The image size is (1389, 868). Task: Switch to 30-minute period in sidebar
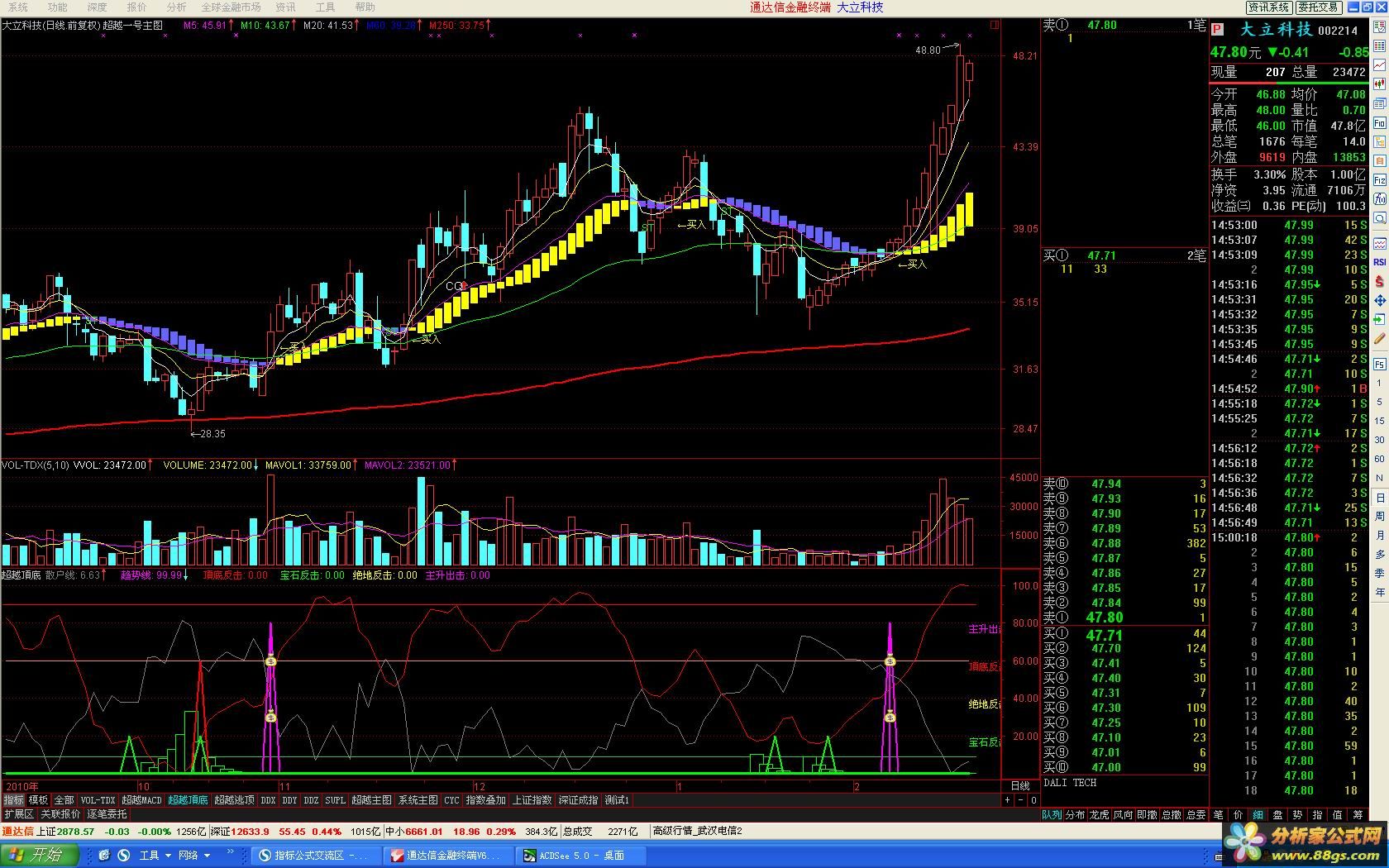[x=1380, y=440]
